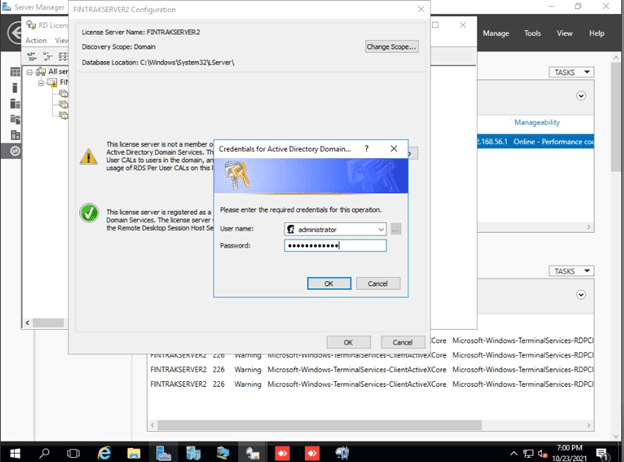This screenshot has height=462, width=624.
Task: Open the upper TASKS dropdown
Action: [571, 72]
